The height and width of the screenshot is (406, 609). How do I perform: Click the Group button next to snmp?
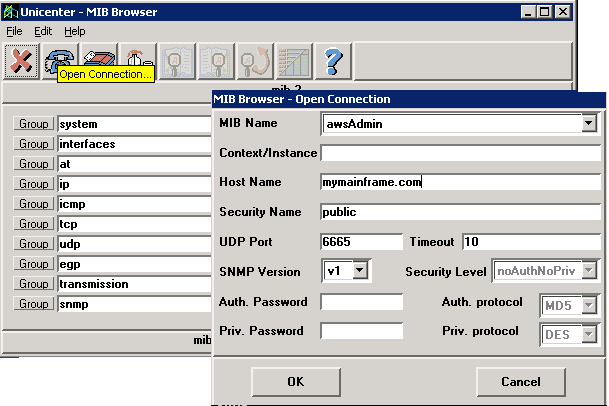pyautogui.click(x=34, y=304)
